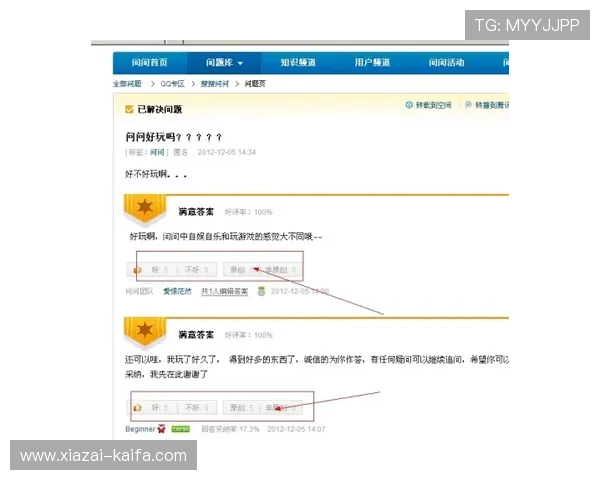Click the red badge icon next to Beginner

[161, 429]
